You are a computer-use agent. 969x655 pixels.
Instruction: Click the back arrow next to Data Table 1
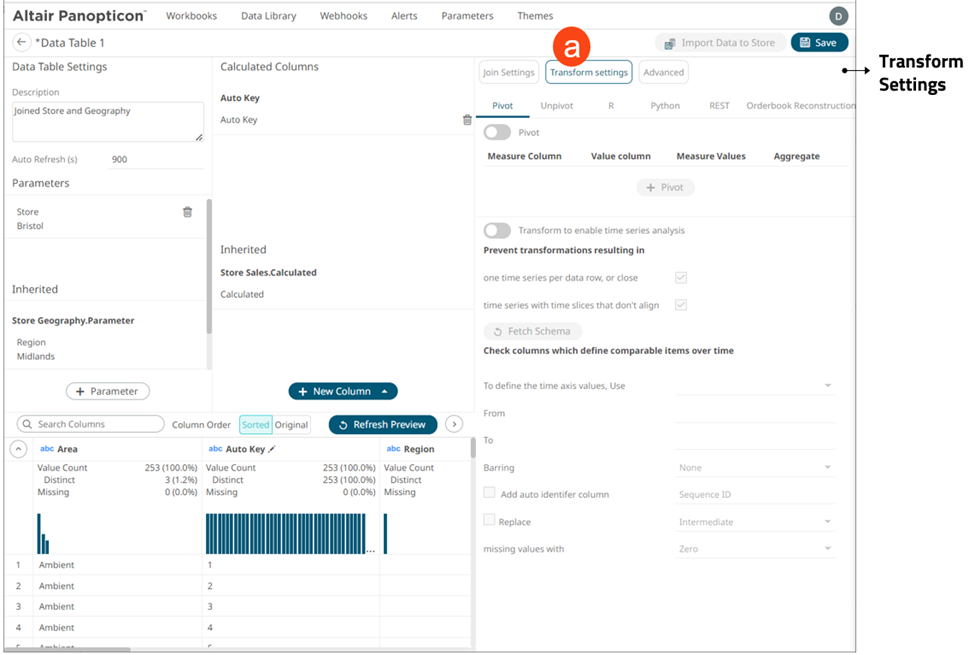pos(21,43)
